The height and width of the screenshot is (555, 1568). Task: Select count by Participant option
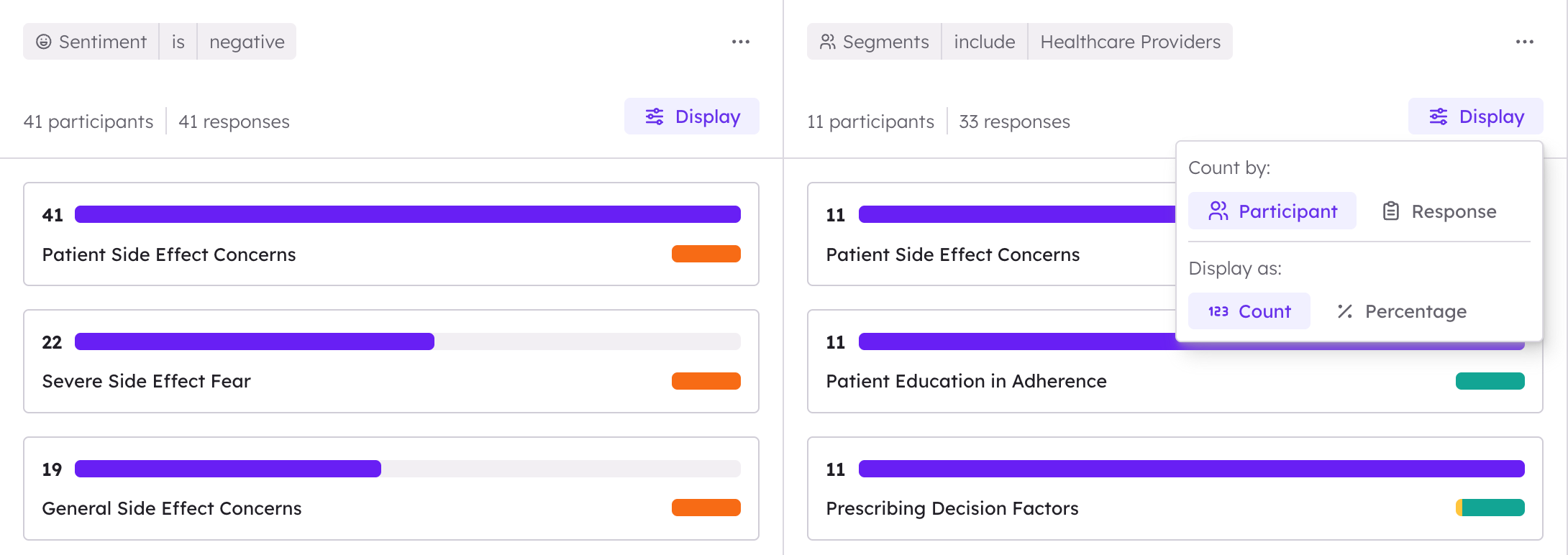click(1272, 211)
